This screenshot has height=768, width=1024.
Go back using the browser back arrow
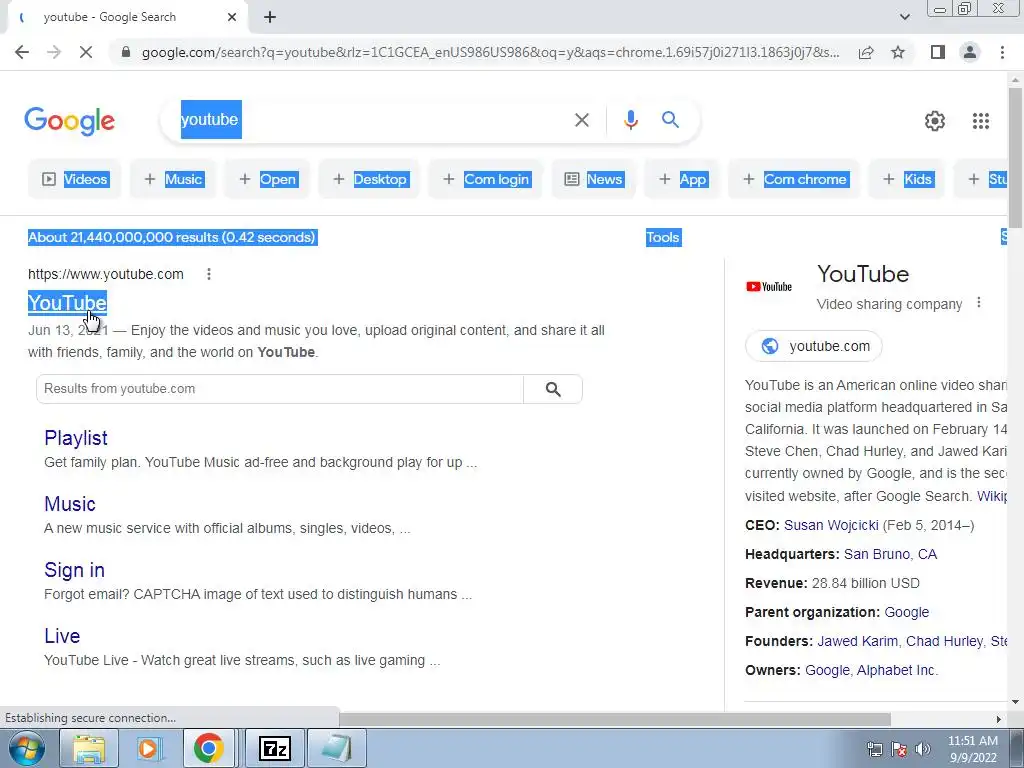click(x=22, y=52)
